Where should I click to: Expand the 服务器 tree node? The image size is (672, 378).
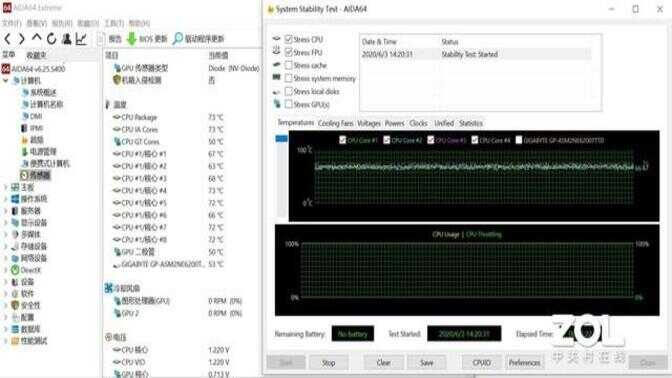pos(6,211)
